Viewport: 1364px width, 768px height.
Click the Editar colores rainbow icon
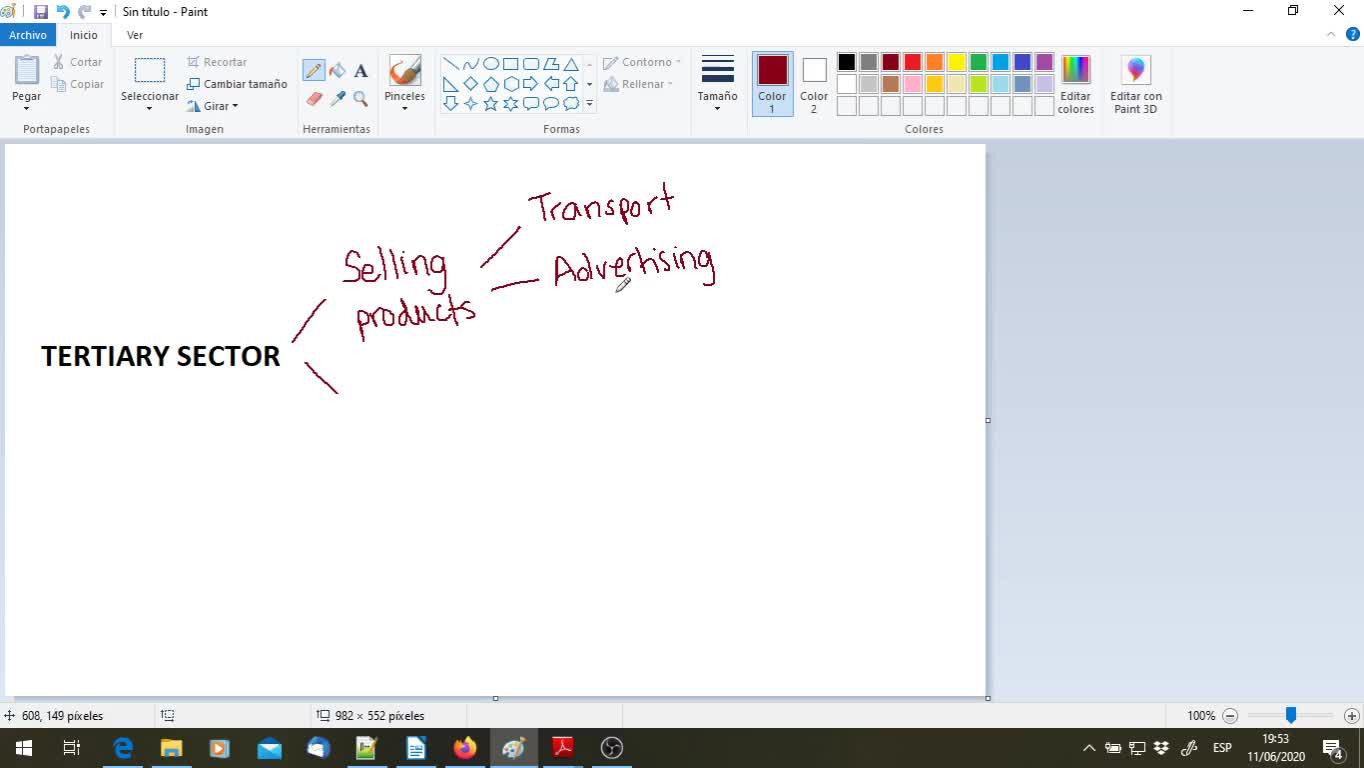click(x=1075, y=70)
